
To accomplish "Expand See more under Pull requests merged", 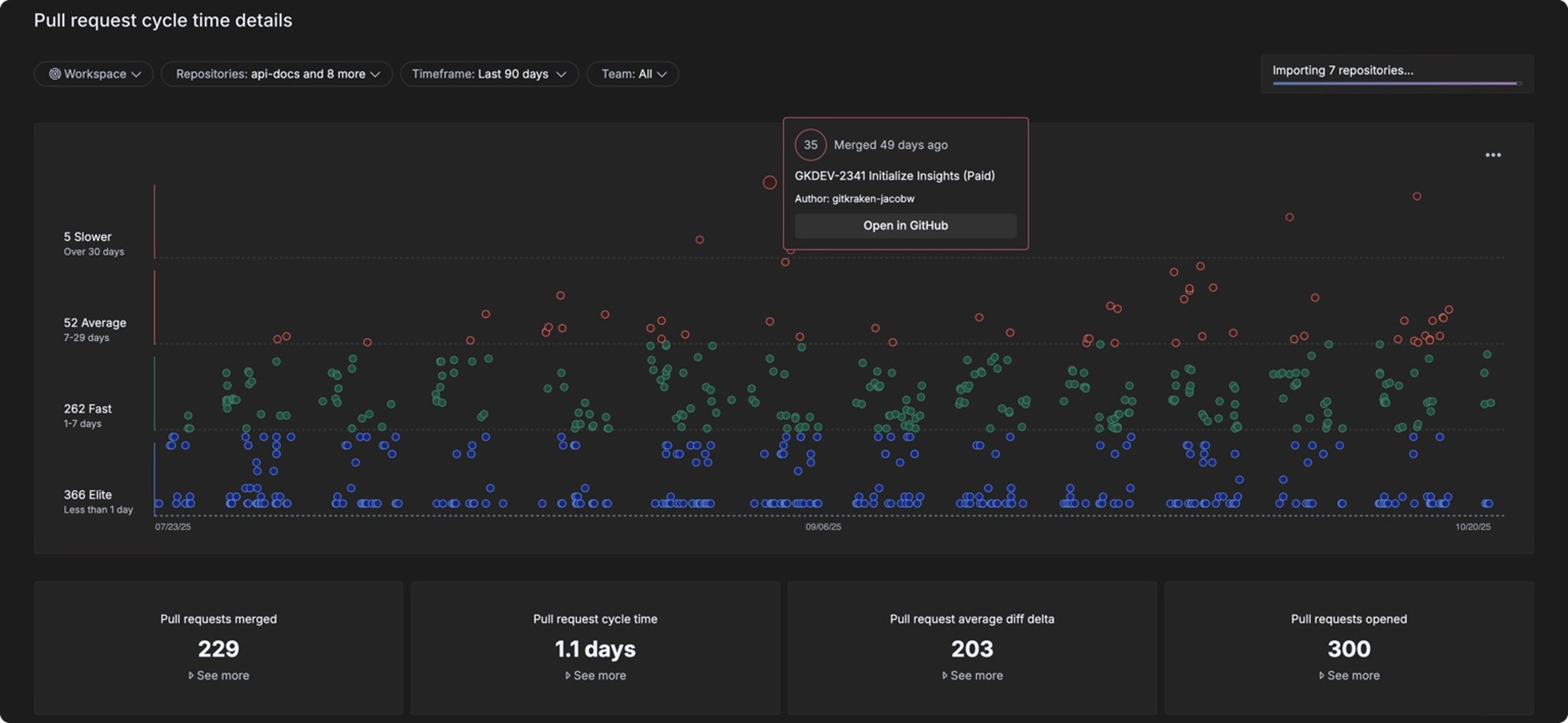I will tap(219, 675).
